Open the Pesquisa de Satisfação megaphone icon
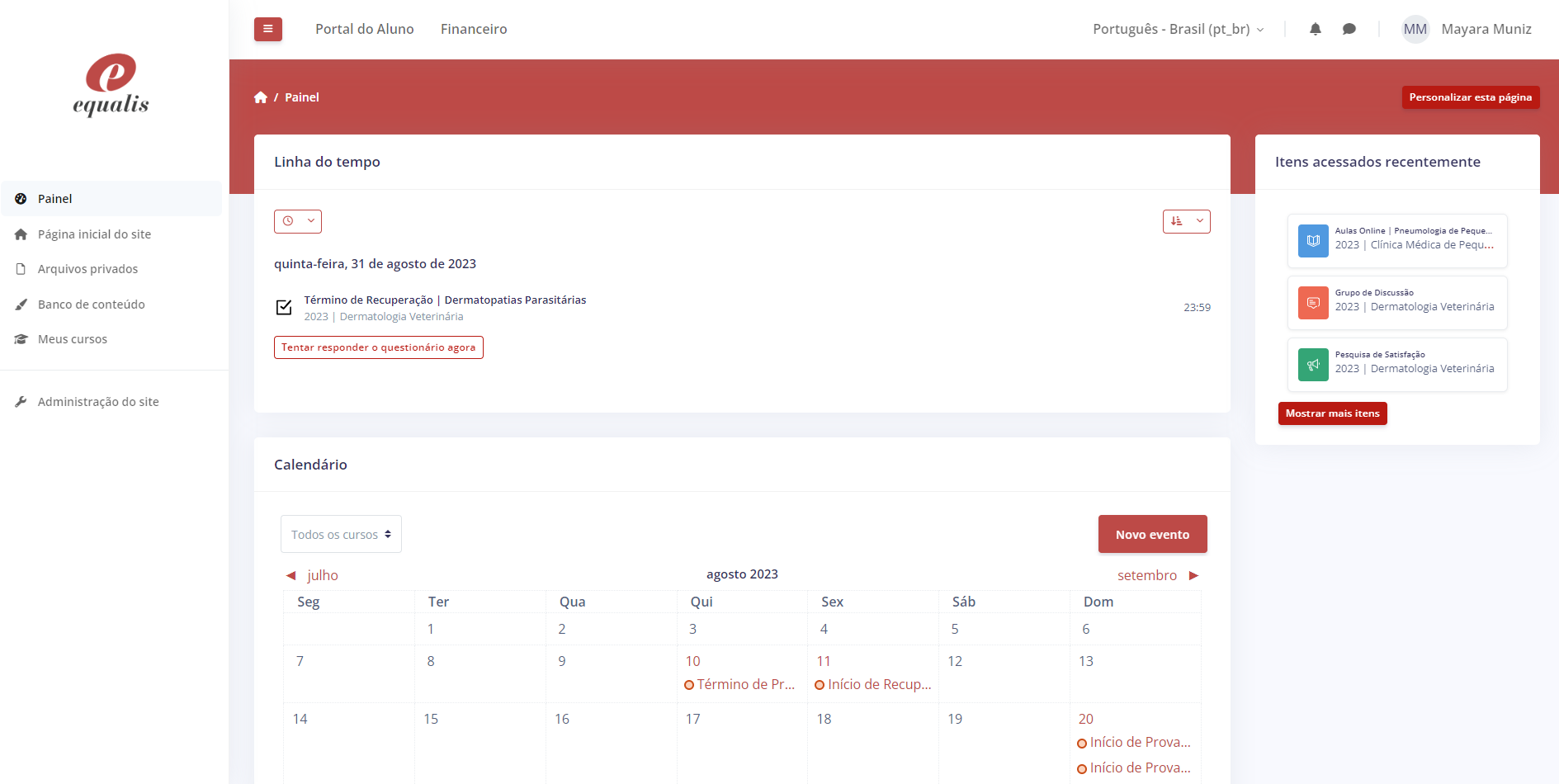This screenshot has height=784, width=1559. 1312,365
